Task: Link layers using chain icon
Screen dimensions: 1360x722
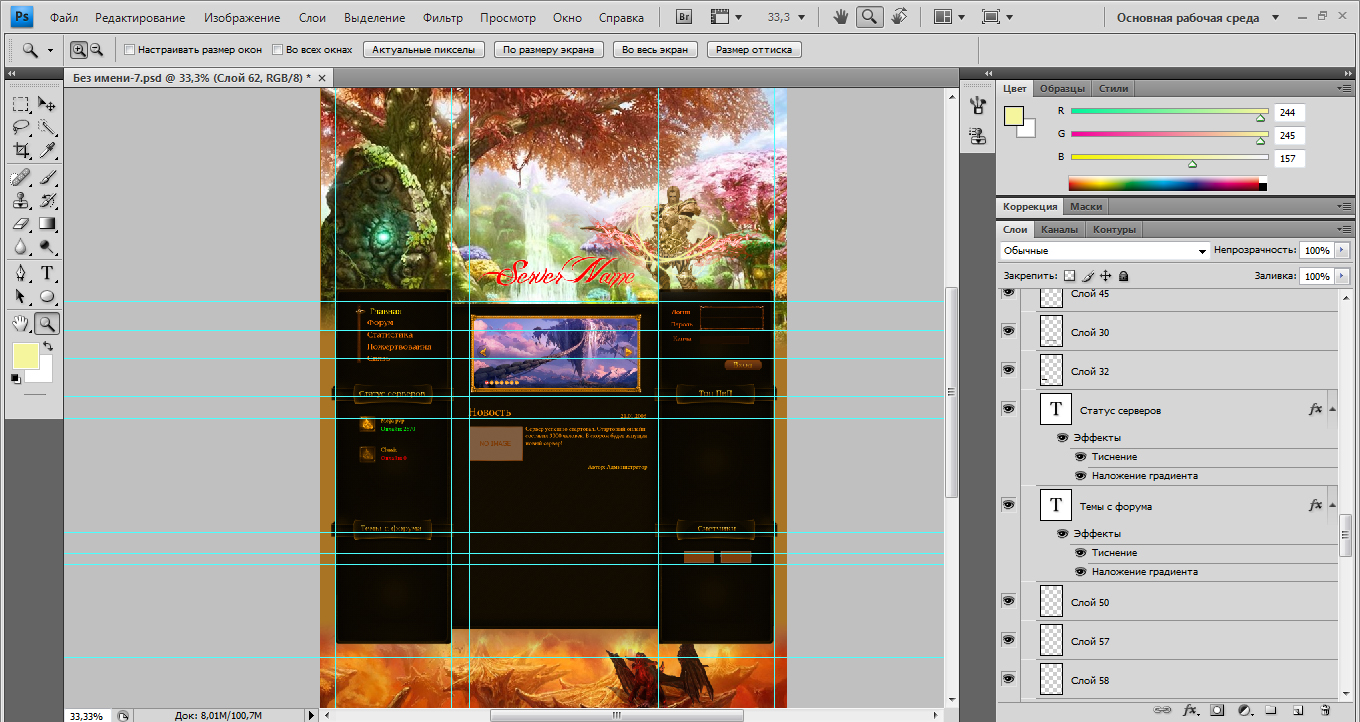Action: (x=1162, y=710)
